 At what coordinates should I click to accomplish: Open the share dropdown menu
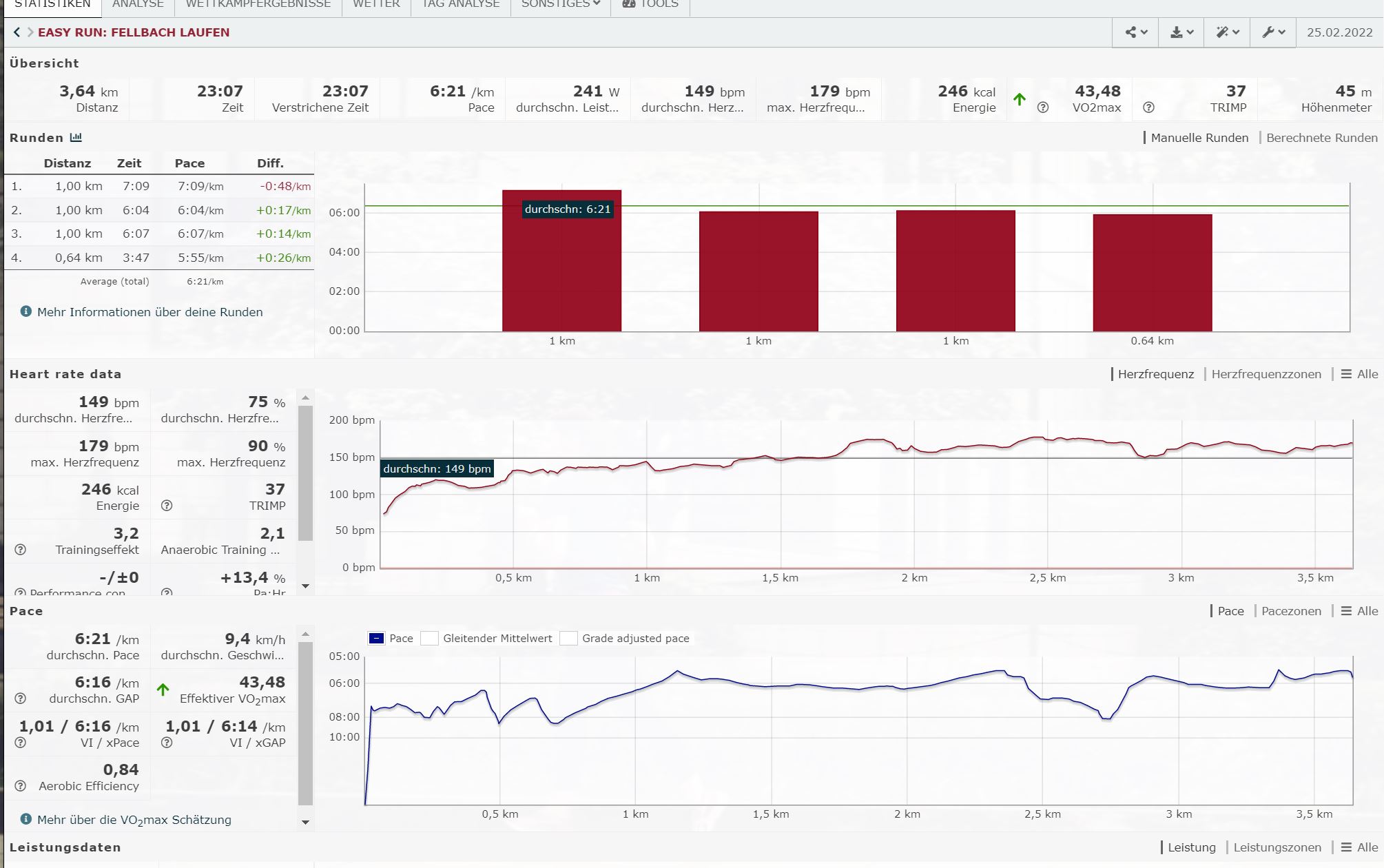pos(1135,32)
